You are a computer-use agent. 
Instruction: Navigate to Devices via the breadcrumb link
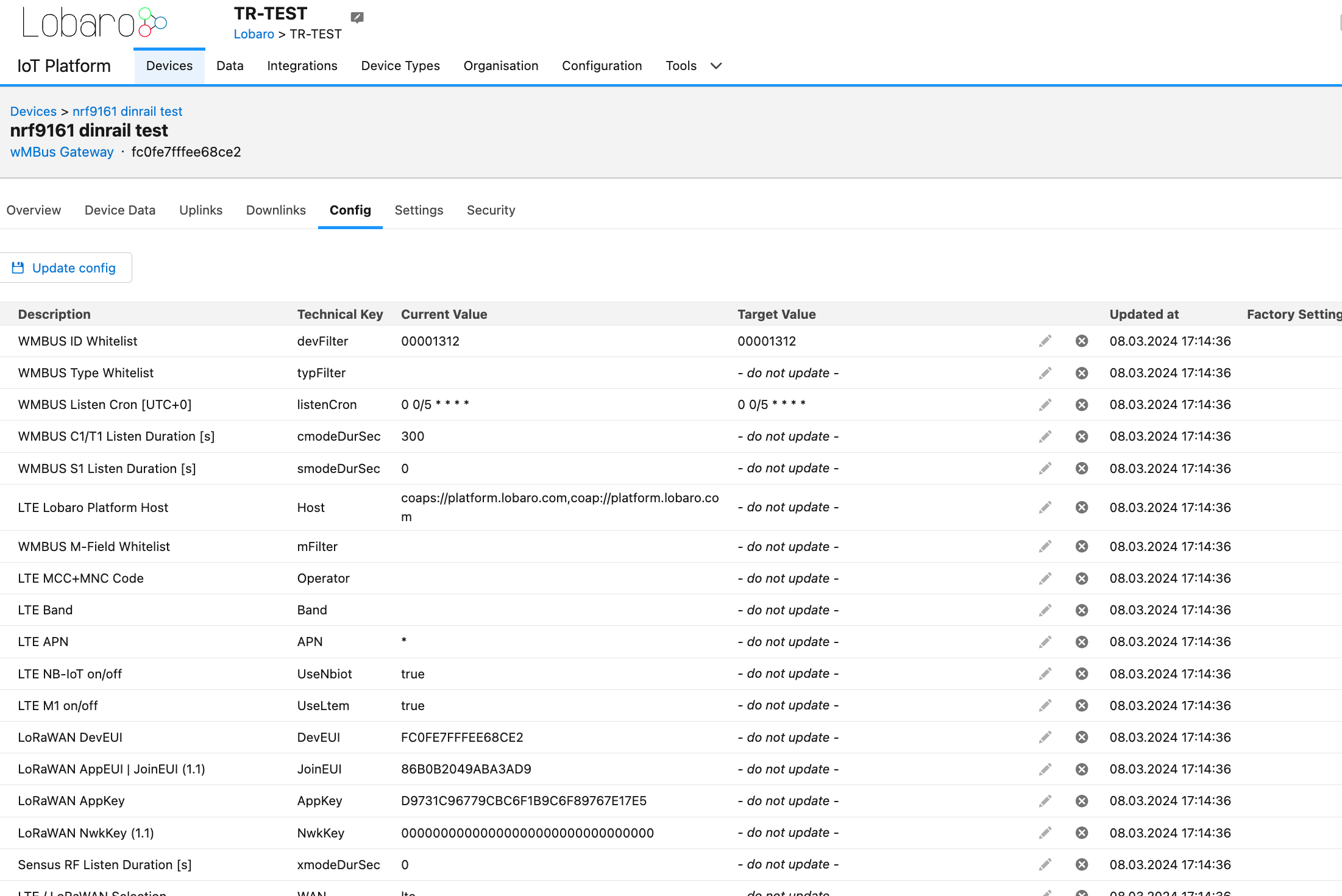coord(34,111)
